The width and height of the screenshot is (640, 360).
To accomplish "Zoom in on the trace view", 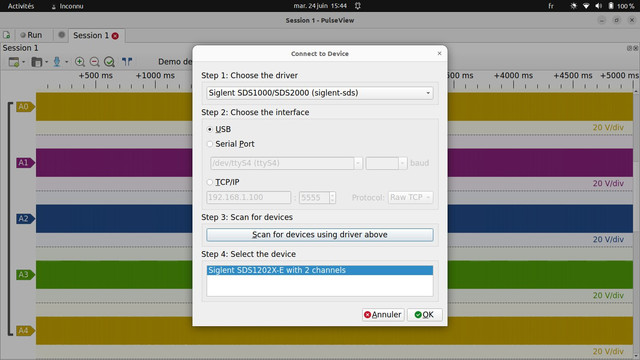I will click(80, 62).
